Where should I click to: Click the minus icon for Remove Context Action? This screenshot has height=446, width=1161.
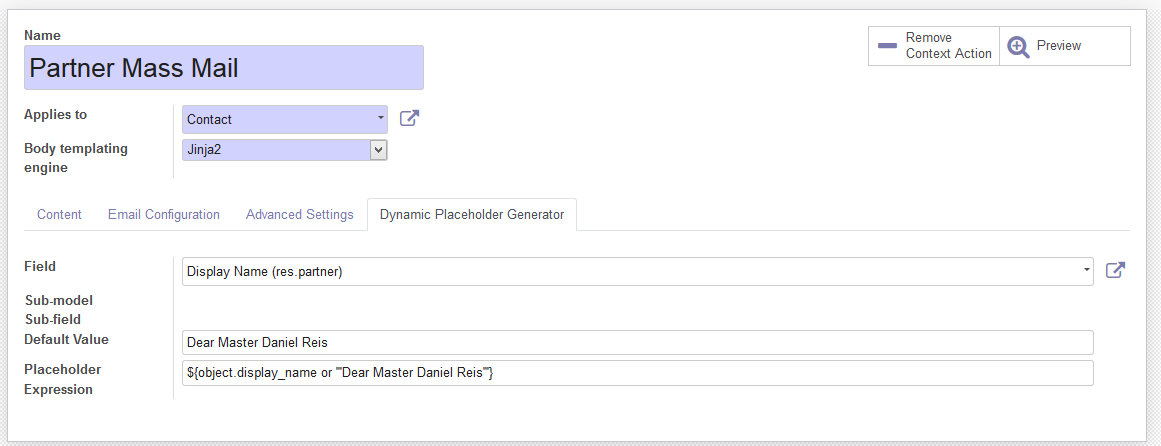pyautogui.click(x=887, y=46)
